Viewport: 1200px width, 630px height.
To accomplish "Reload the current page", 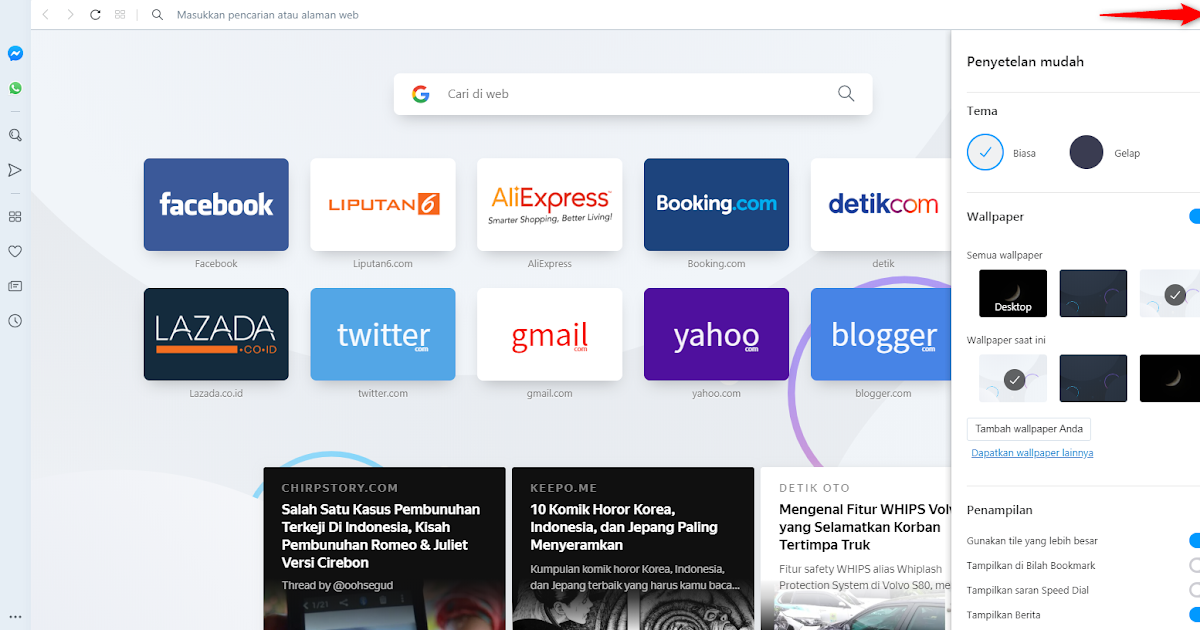I will (95, 15).
